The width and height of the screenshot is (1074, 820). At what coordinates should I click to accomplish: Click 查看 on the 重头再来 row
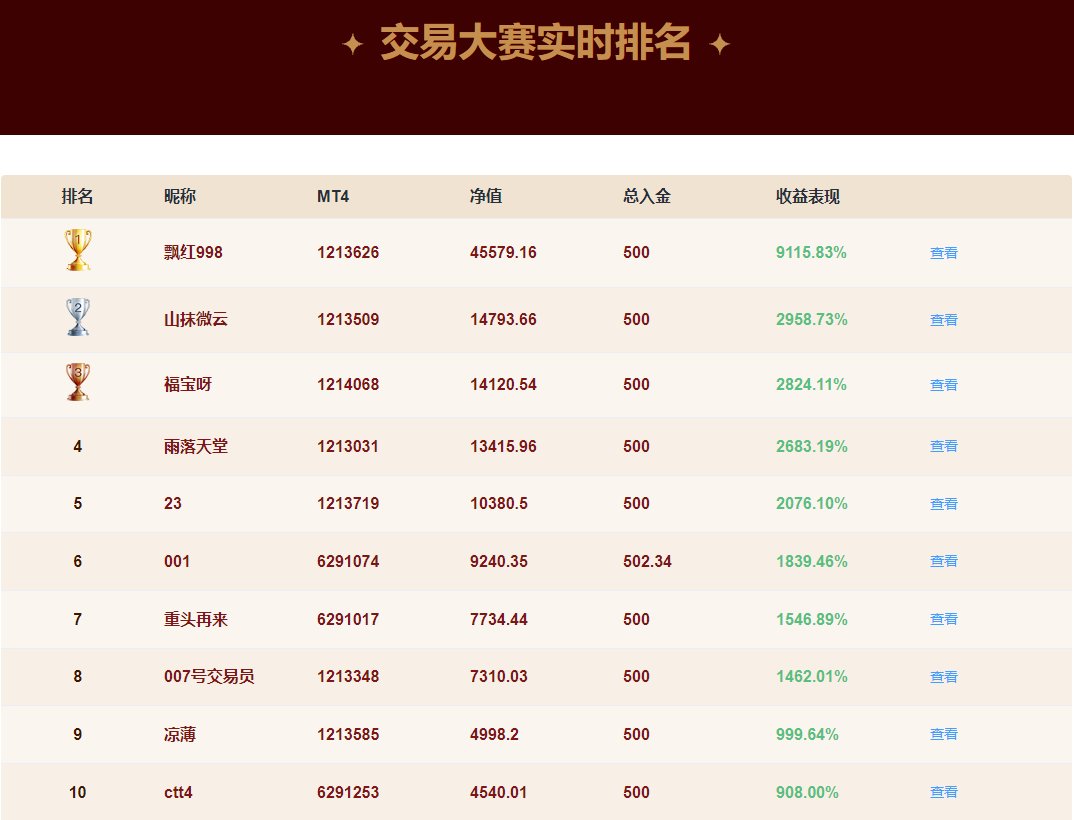943,619
